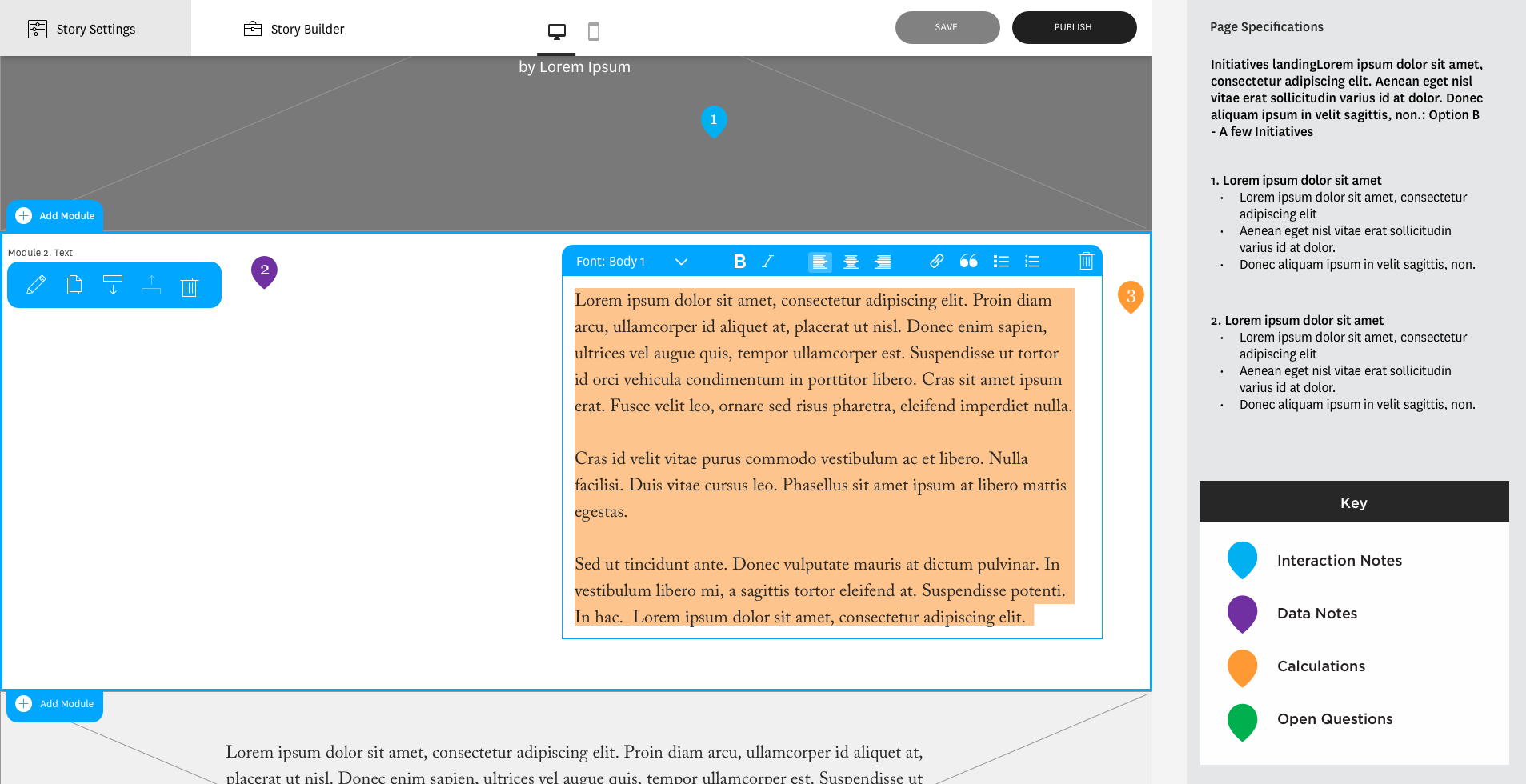Screen dimensions: 1526x784
Task: Move Module 2 up
Action: tap(151, 285)
